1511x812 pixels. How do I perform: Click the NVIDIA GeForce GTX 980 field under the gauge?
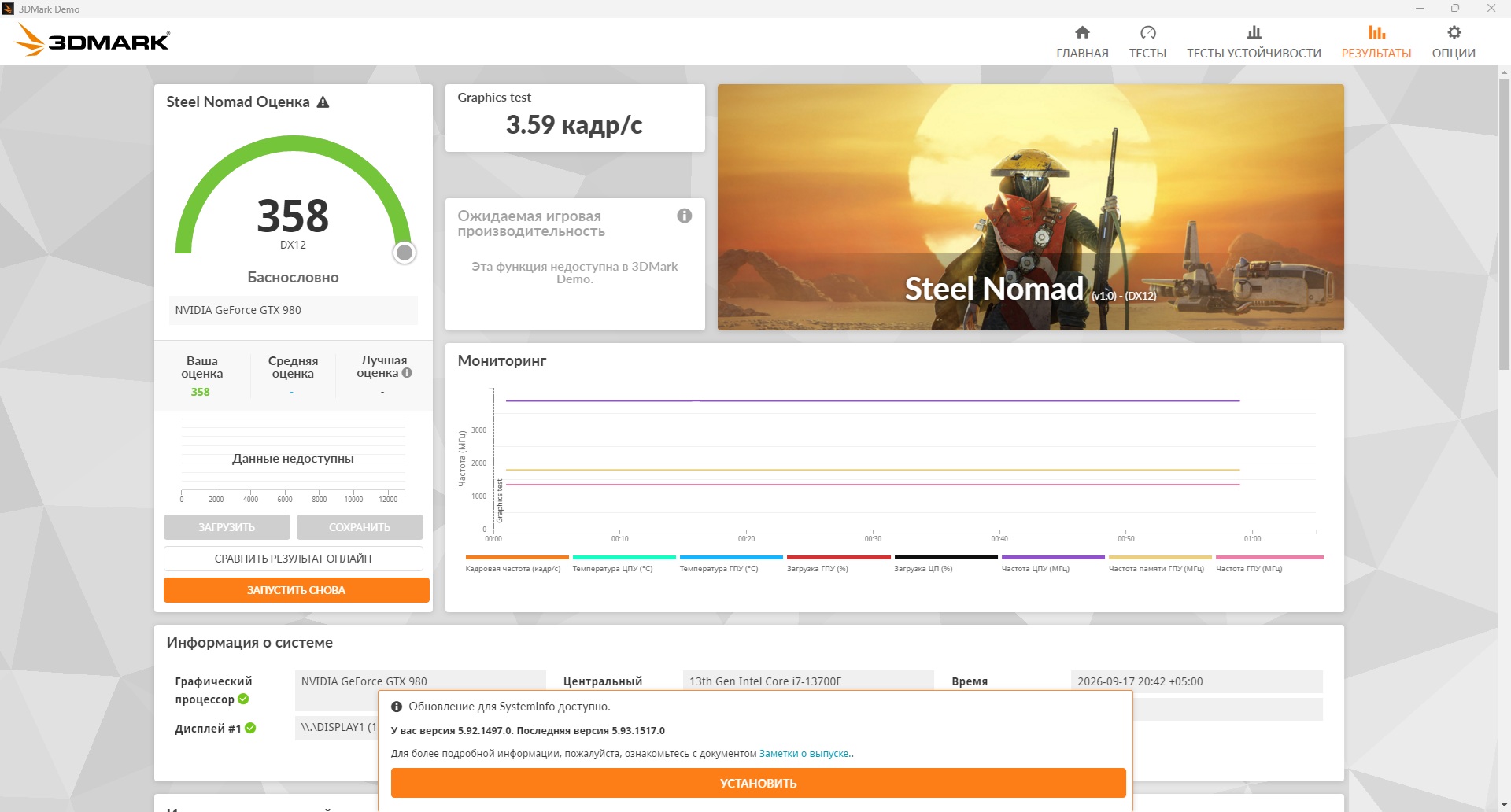click(293, 310)
